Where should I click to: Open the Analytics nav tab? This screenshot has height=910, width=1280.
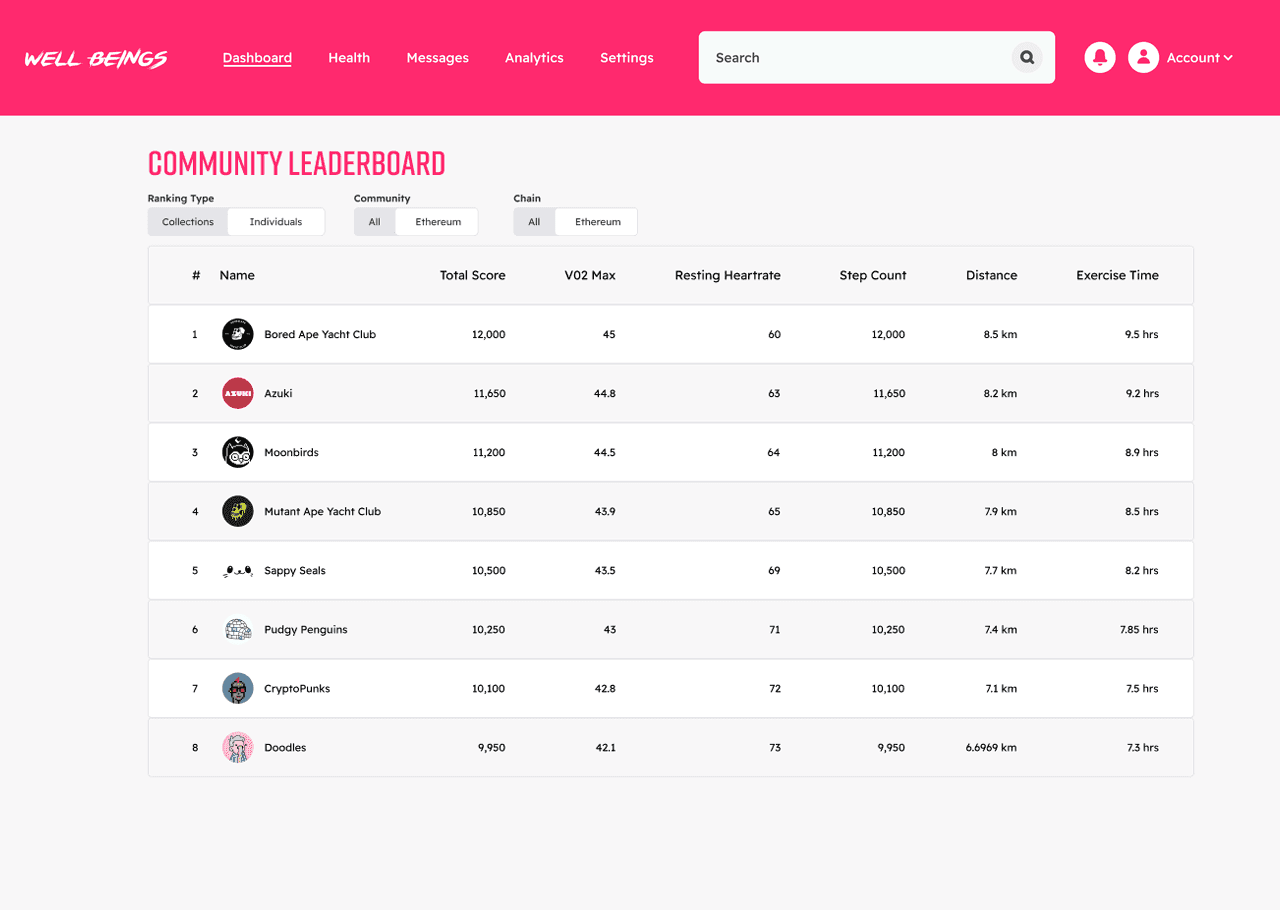[x=534, y=58]
